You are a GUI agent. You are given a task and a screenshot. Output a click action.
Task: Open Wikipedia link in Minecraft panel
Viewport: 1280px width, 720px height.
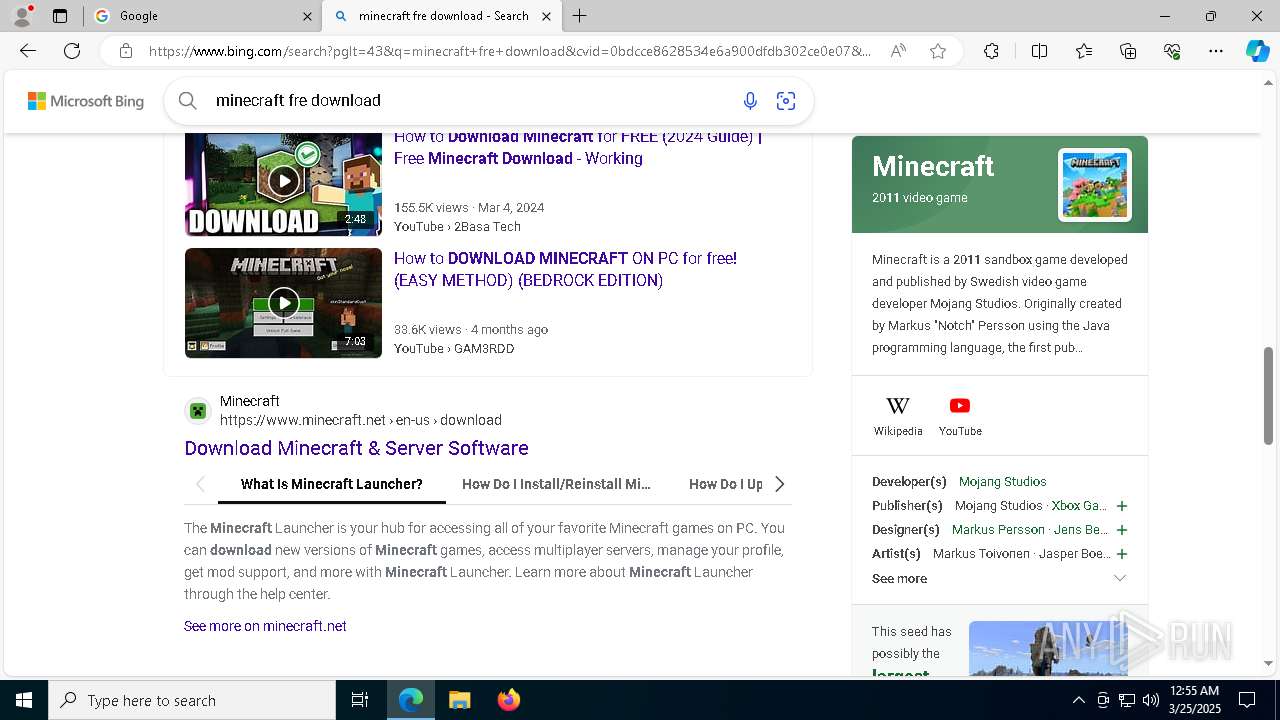(898, 415)
